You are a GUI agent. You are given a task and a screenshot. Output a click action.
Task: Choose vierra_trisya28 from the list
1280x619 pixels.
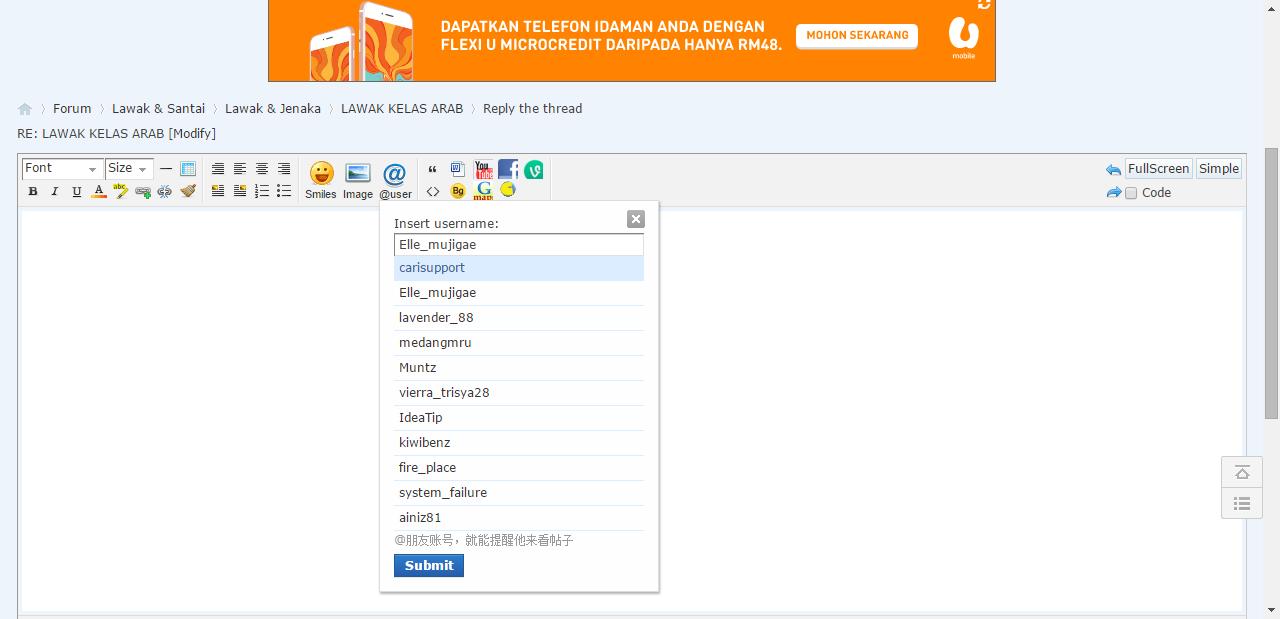point(519,393)
